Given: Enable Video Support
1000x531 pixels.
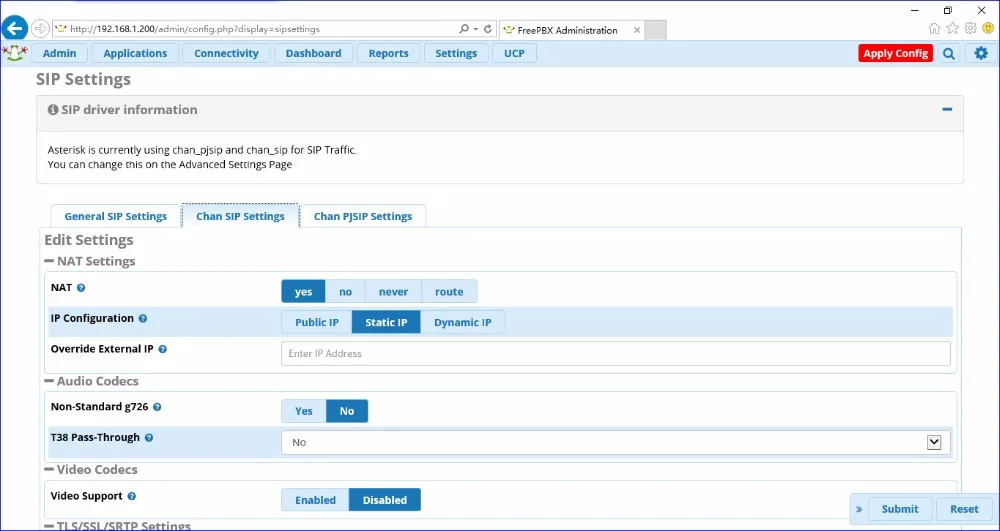Looking at the screenshot, I should (316, 500).
